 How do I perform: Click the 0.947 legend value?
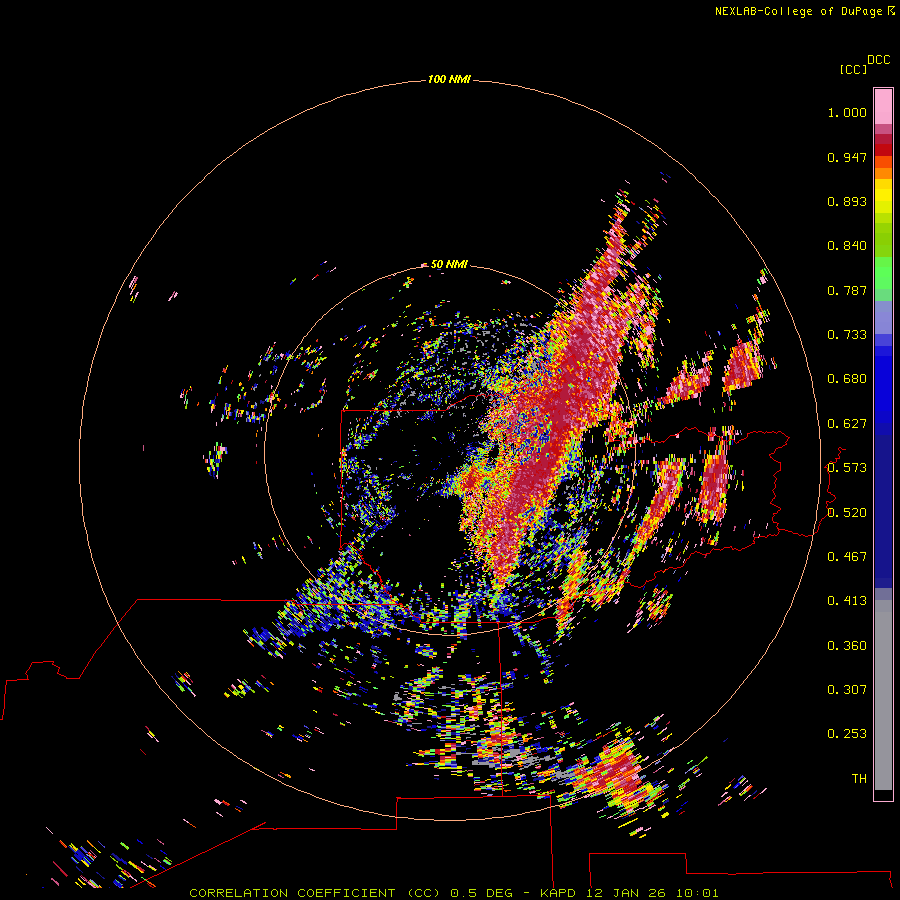coord(847,157)
